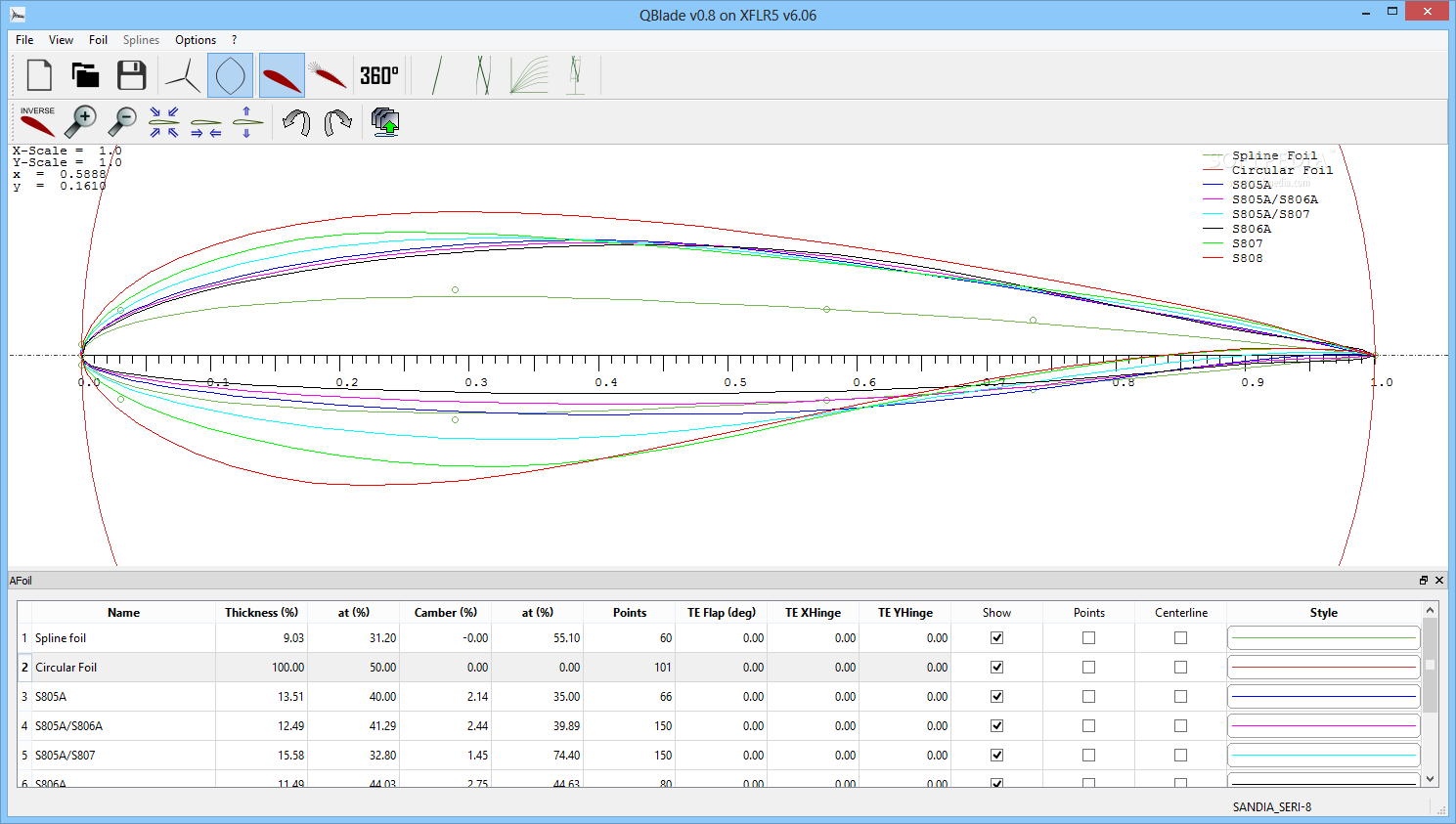Enable Points for Circular Foil
Image resolution: width=1456 pixels, height=824 pixels.
[1088, 667]
